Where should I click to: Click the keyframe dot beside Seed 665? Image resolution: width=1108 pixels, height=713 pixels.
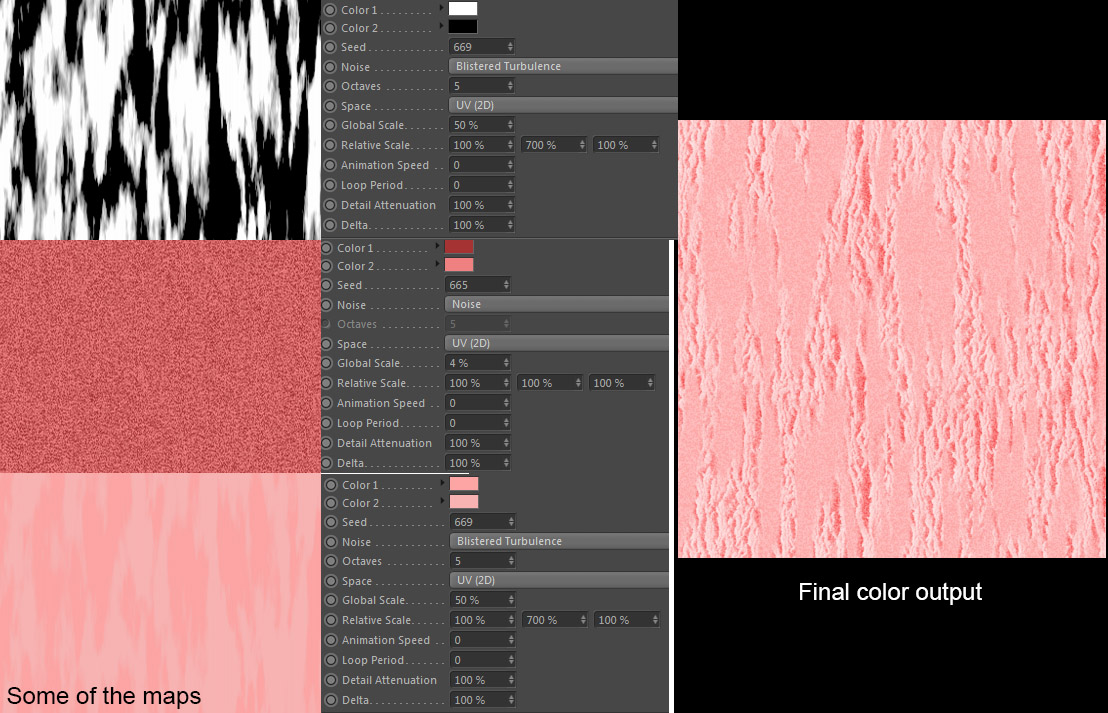326,285
